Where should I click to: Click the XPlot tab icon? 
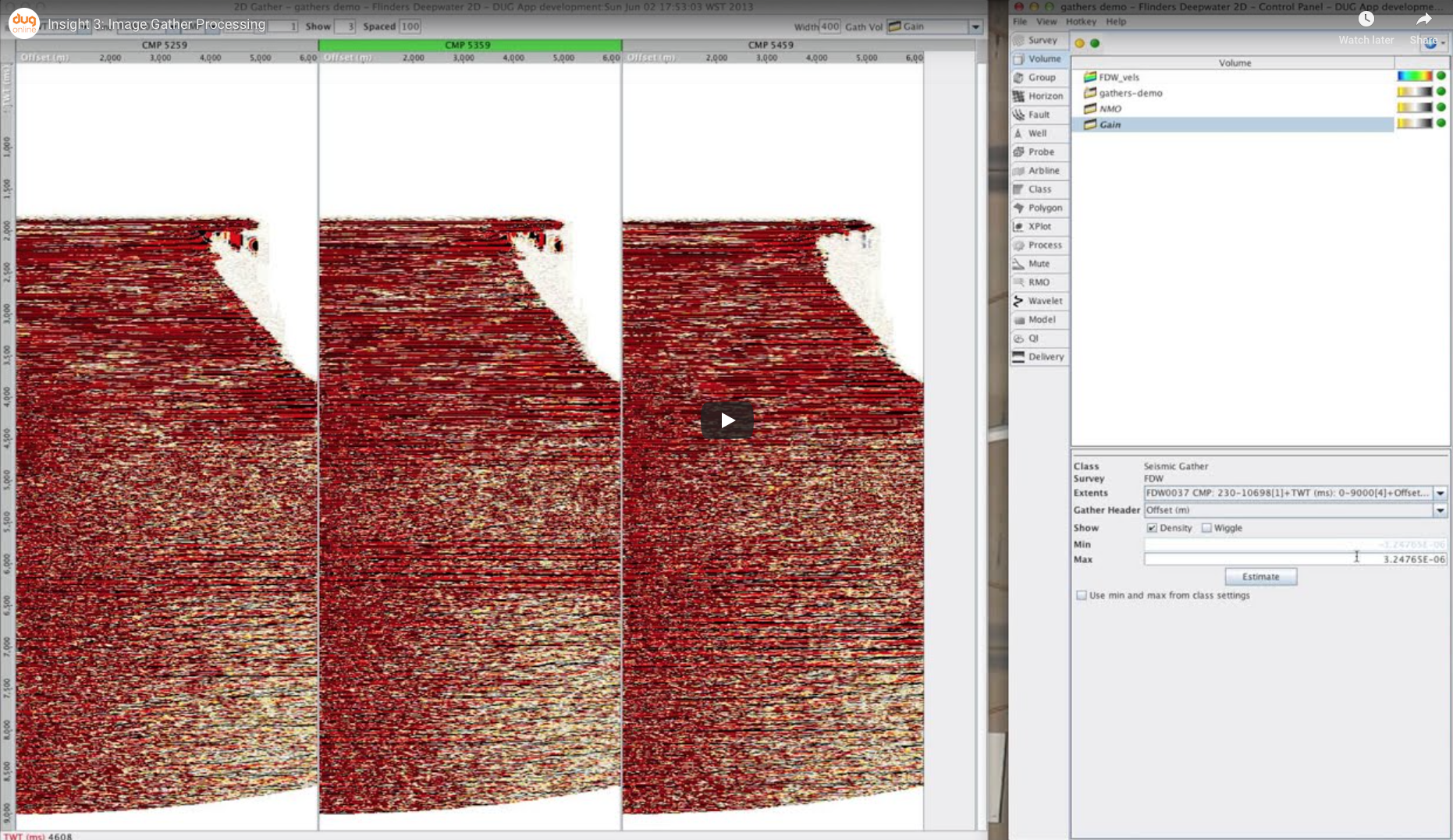[1019, 227]
